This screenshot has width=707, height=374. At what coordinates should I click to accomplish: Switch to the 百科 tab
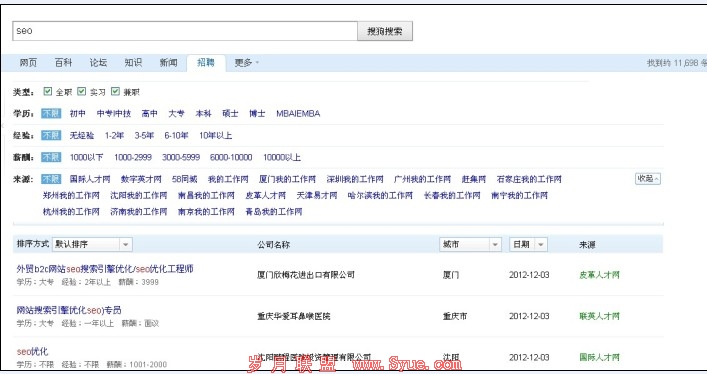63,63
